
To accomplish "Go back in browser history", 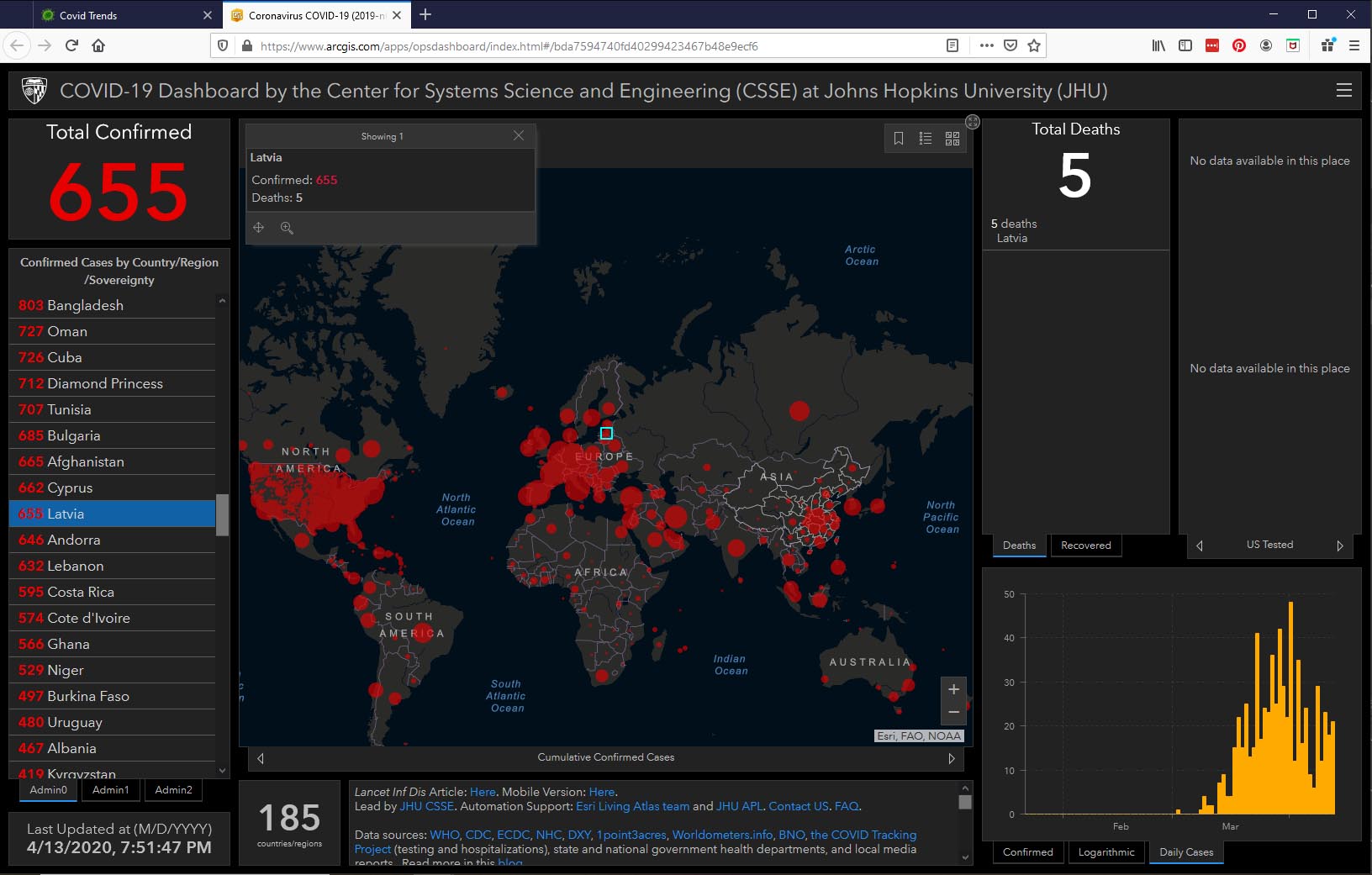I will click(x=18, y=45).
